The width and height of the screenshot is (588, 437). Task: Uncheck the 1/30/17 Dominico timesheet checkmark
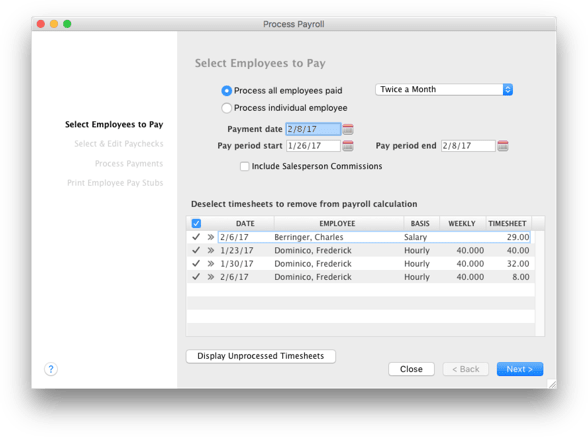click(196, 264)
